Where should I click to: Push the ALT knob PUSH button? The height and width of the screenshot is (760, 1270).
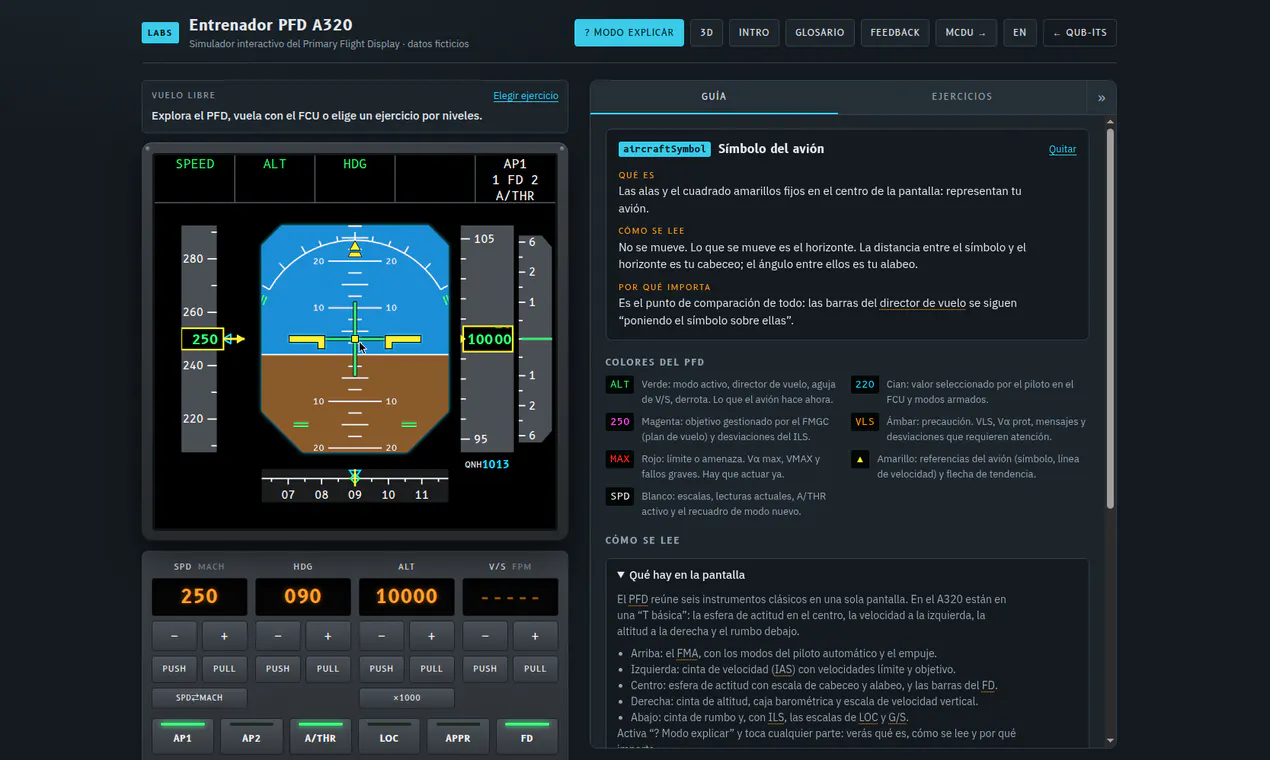[x=382, y=668]
